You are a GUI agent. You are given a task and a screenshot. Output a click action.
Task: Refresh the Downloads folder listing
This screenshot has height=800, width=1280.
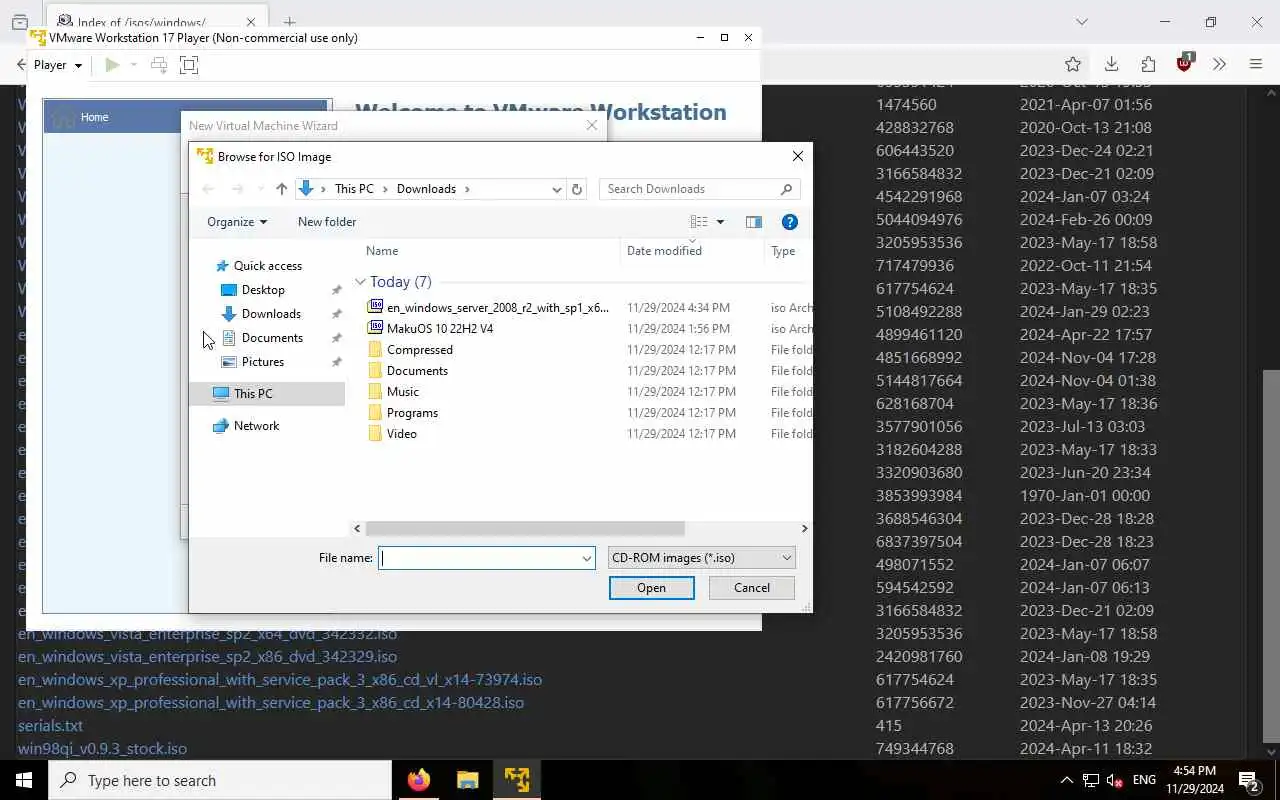click(576, 189)
